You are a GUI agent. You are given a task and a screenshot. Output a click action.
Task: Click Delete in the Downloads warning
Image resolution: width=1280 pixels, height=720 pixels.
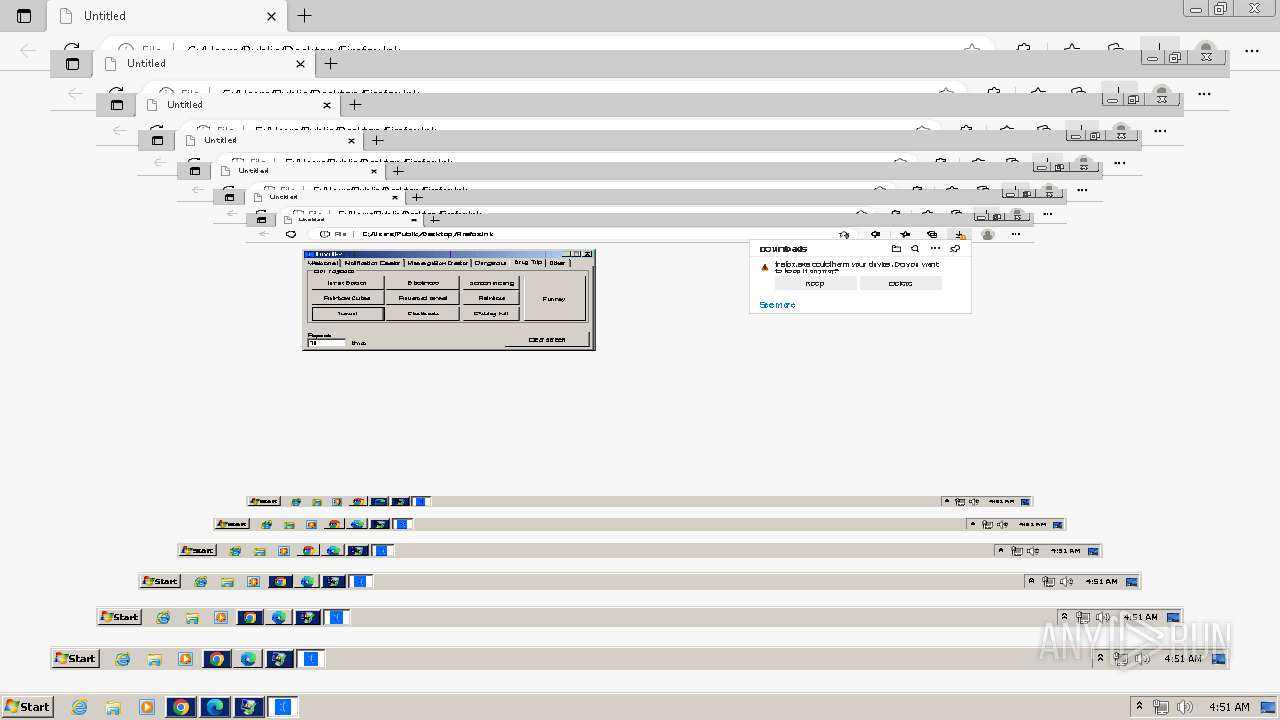[x=901, y=283]
